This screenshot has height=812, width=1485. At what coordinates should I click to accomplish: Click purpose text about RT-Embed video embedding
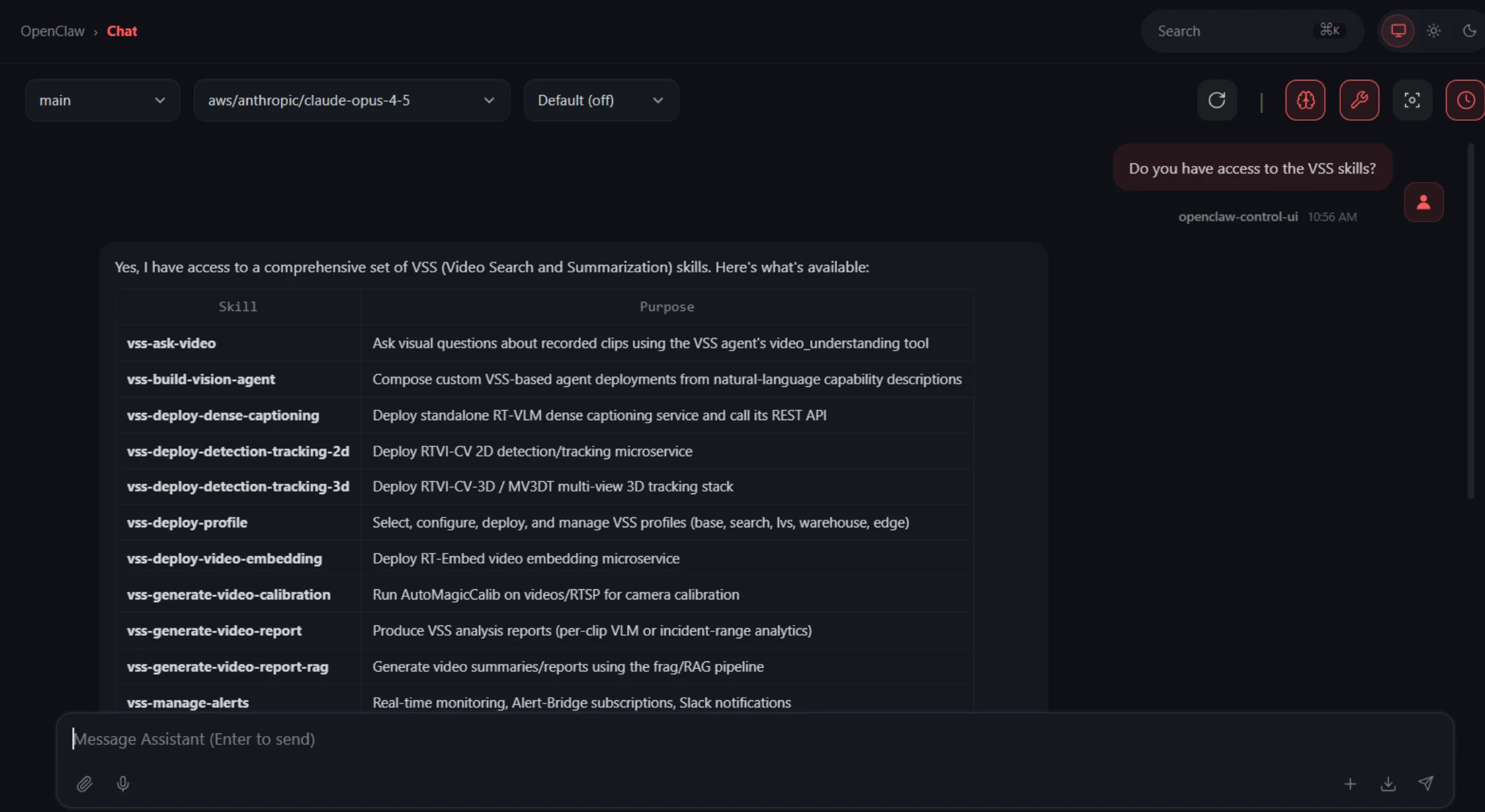[526, 559]
